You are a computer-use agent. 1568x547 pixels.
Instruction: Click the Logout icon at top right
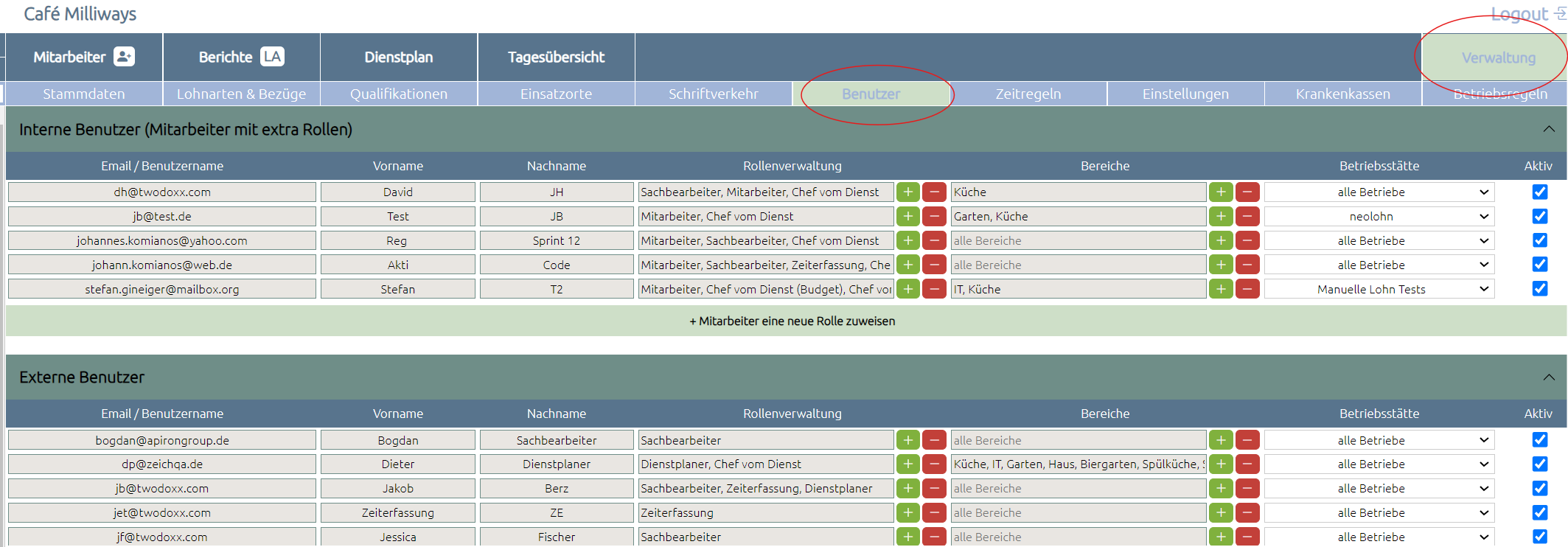tap(1560, 14)
